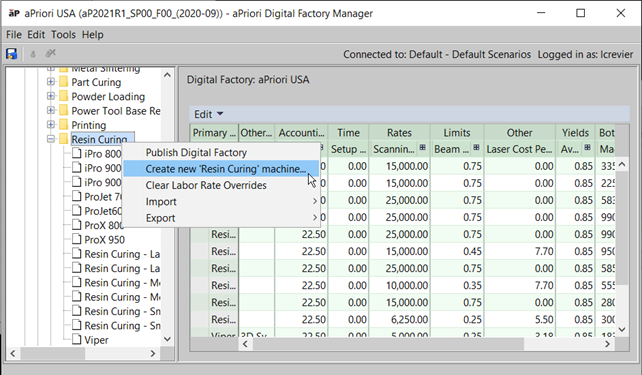The image size is (642, 375).
Task: Click the Time column group header
Action: (x=348, y=133)
